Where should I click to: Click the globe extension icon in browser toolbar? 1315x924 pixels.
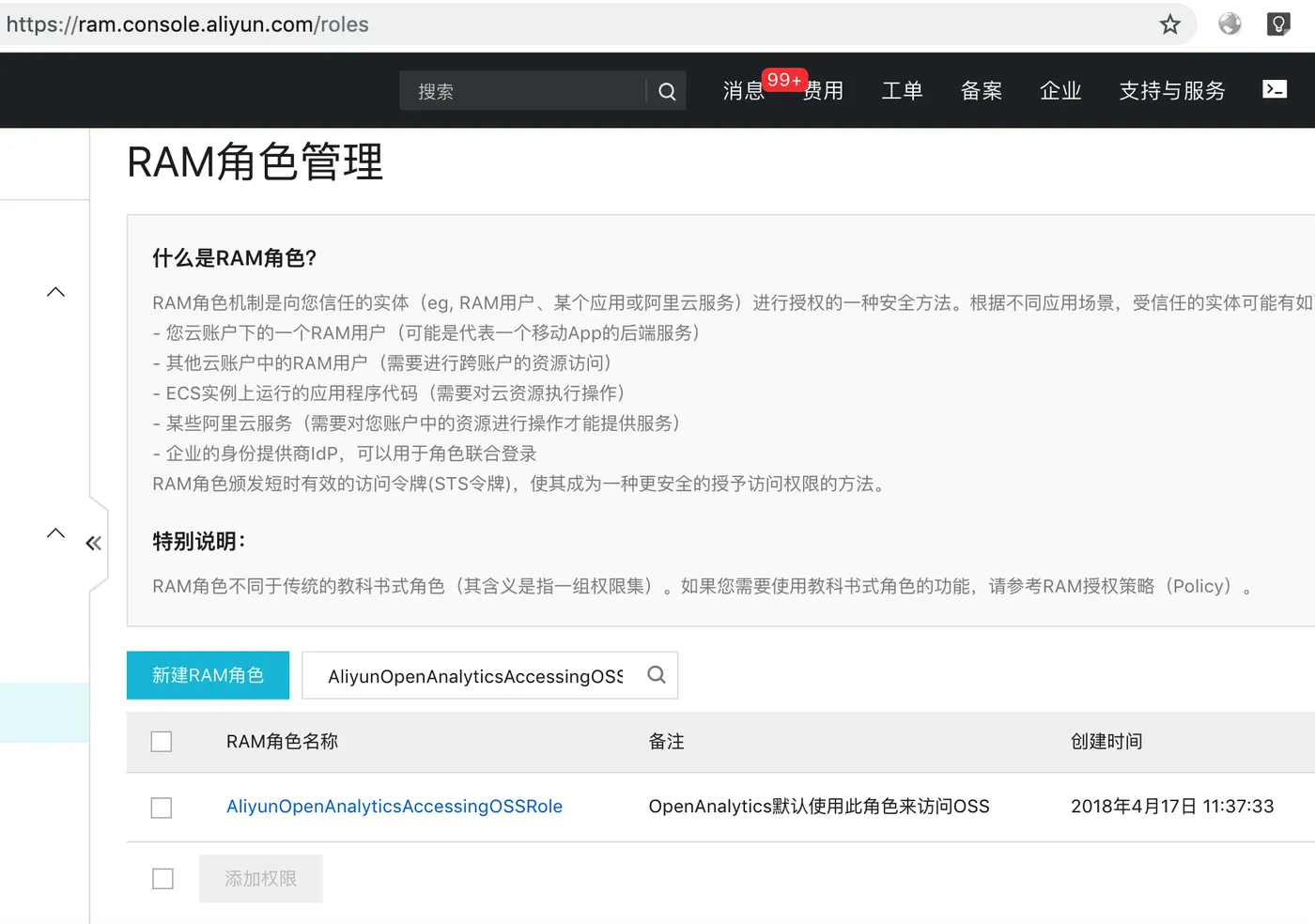pyautogui.click(x=1230, y=24)
